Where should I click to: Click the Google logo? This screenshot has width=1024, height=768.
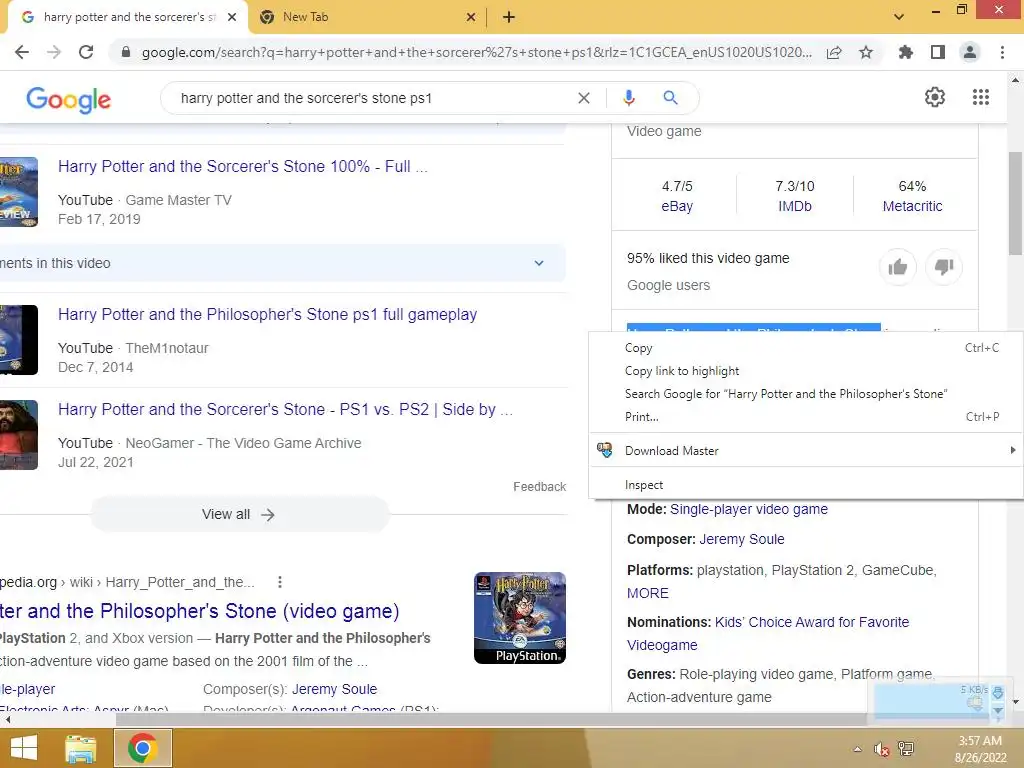pos(69,99)
